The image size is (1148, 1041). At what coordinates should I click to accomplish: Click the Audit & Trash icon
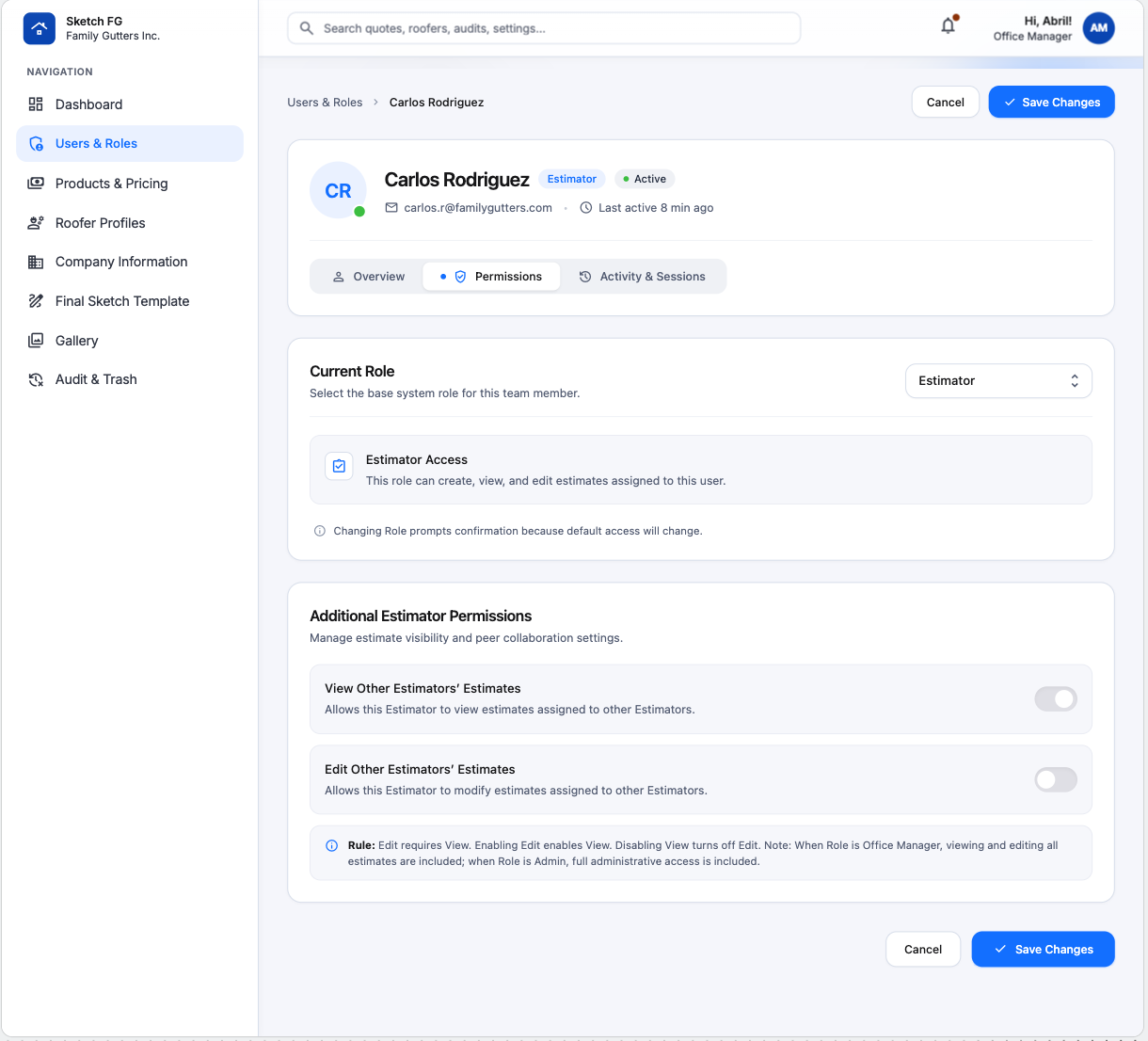[x=36, y=379]
